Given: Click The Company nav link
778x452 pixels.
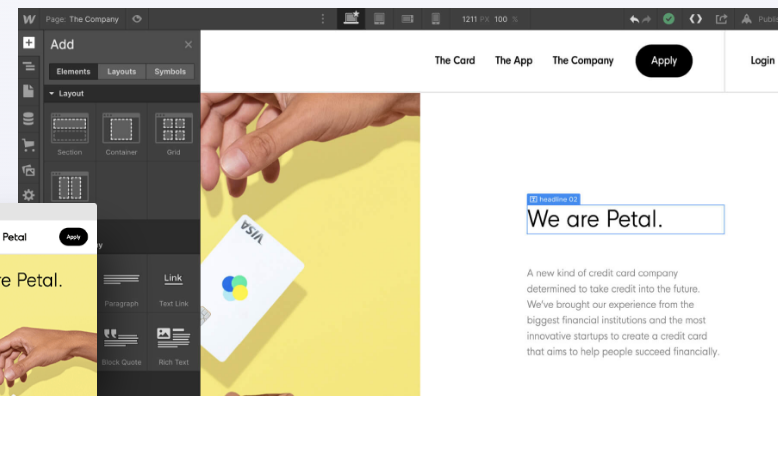Looking at the screenshot, I should coord(583,61).
